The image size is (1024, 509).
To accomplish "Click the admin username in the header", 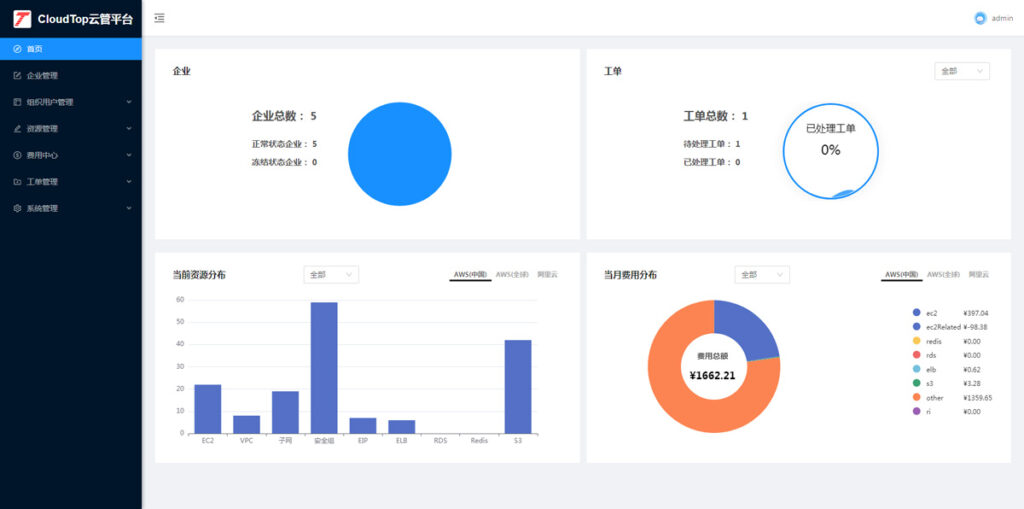I will click(x=1002, y=18).
